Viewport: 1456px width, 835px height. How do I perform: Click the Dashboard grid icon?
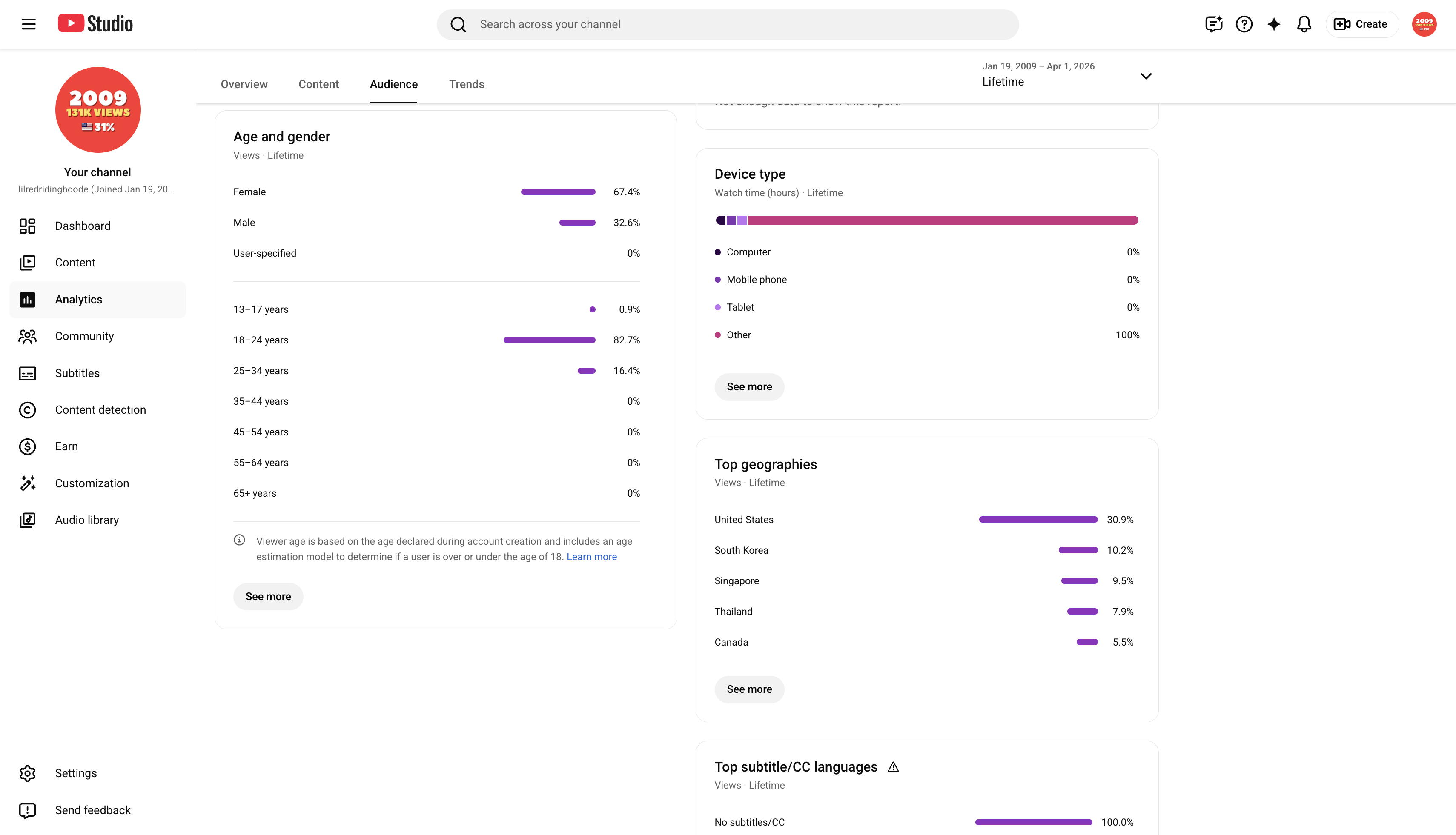[x=28, y=226]
